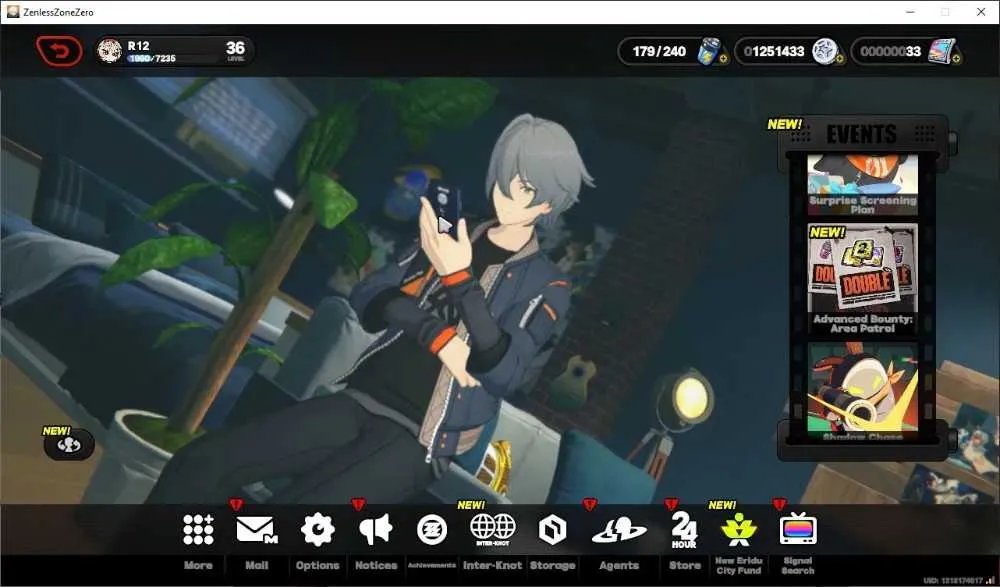
Task: Open the EVENTS panel header
Action: [862, 134]
